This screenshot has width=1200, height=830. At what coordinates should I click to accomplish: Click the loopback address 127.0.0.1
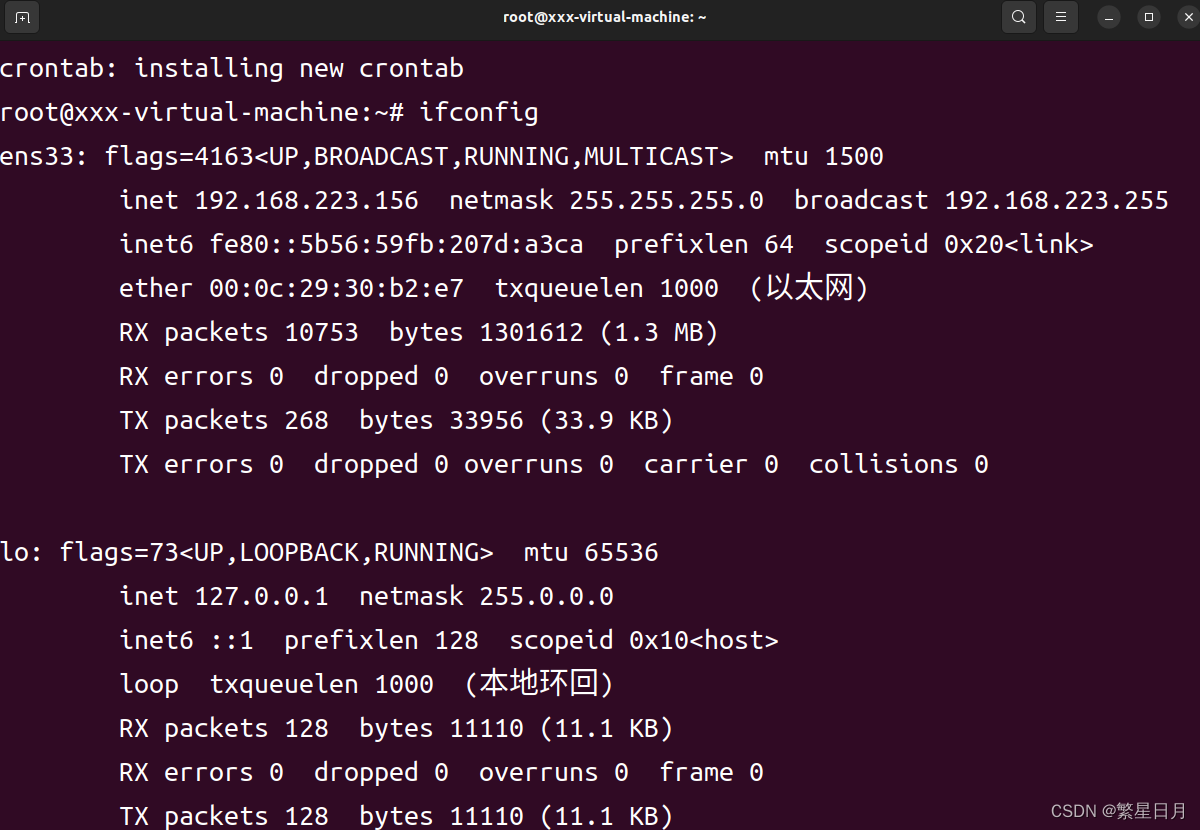[x=262, y=596]
